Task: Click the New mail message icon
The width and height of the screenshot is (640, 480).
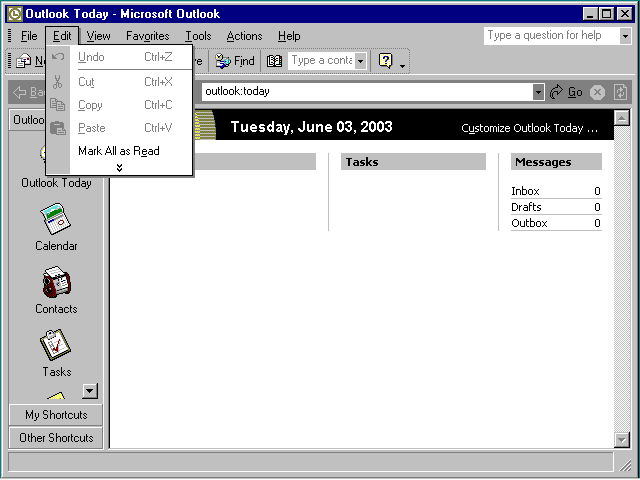Action: pos(23,61)
